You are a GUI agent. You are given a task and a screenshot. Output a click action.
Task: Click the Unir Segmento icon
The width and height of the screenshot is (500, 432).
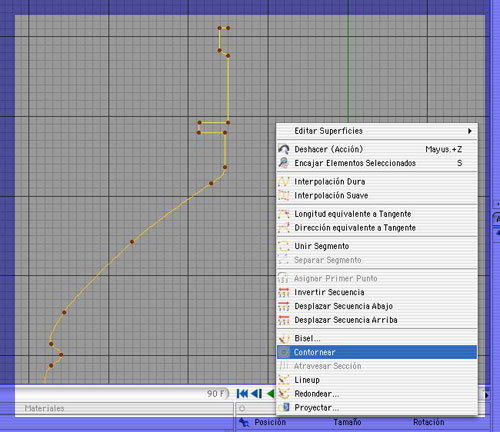[x=284, y=246]
